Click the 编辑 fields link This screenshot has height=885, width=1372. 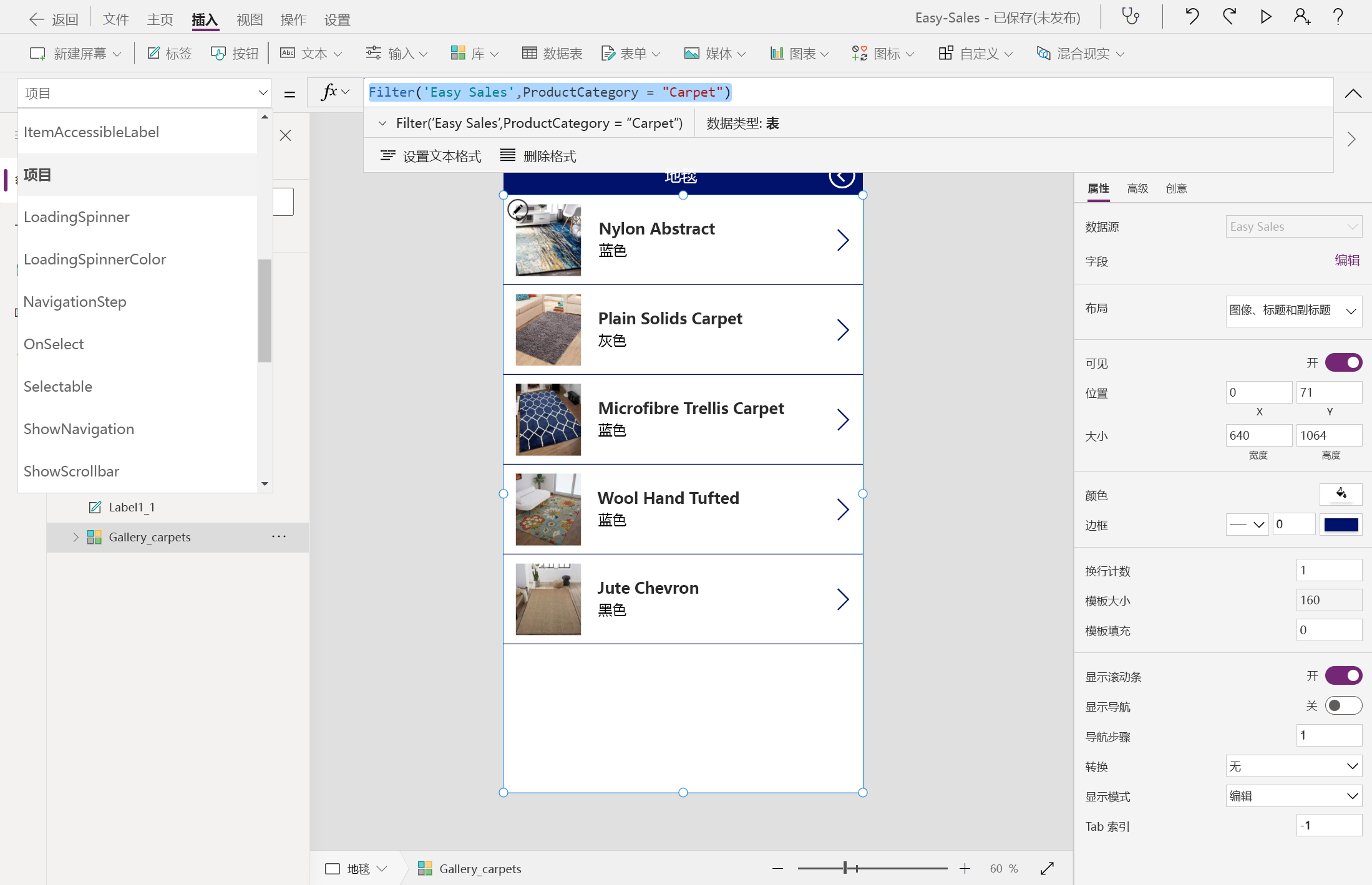click(1347, 260)
